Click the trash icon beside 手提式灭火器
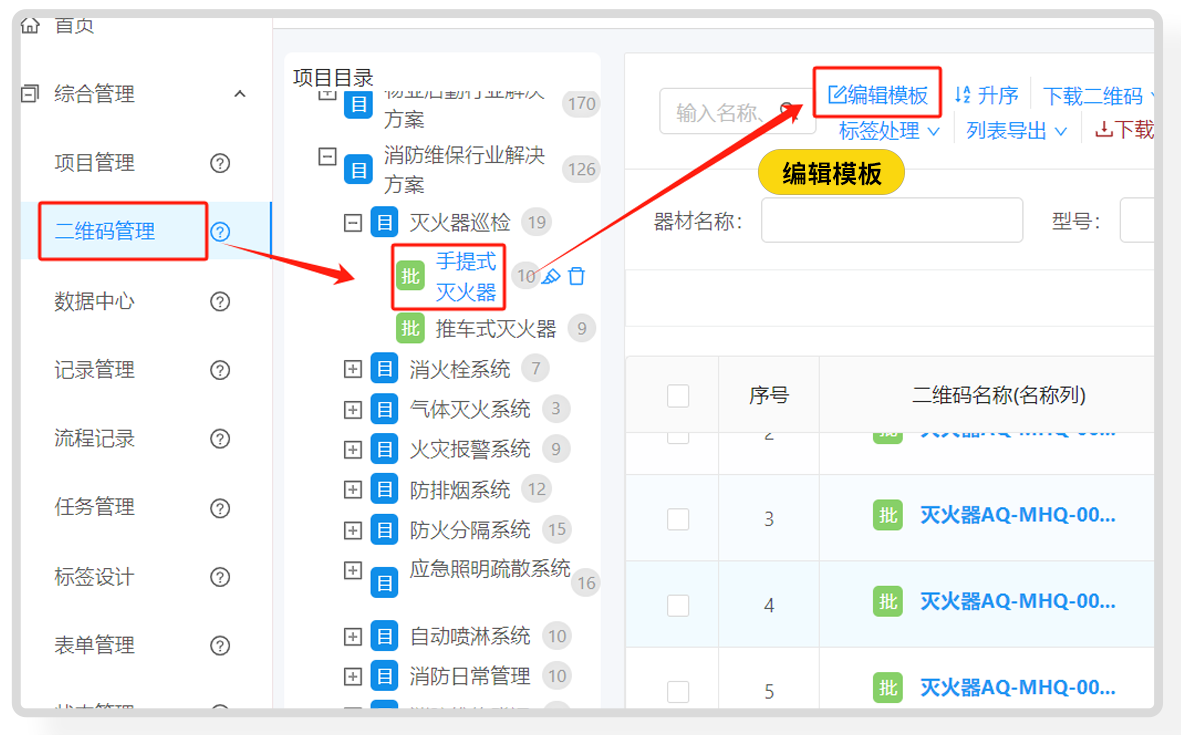The image size is (1181, 735). 577,276
